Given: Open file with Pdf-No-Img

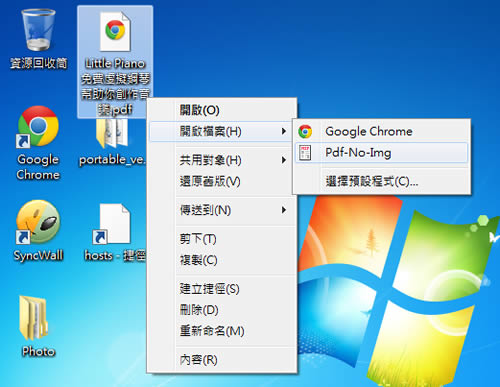Looking at the screenshot, I should pyautogui.click(x=382, y=153).
